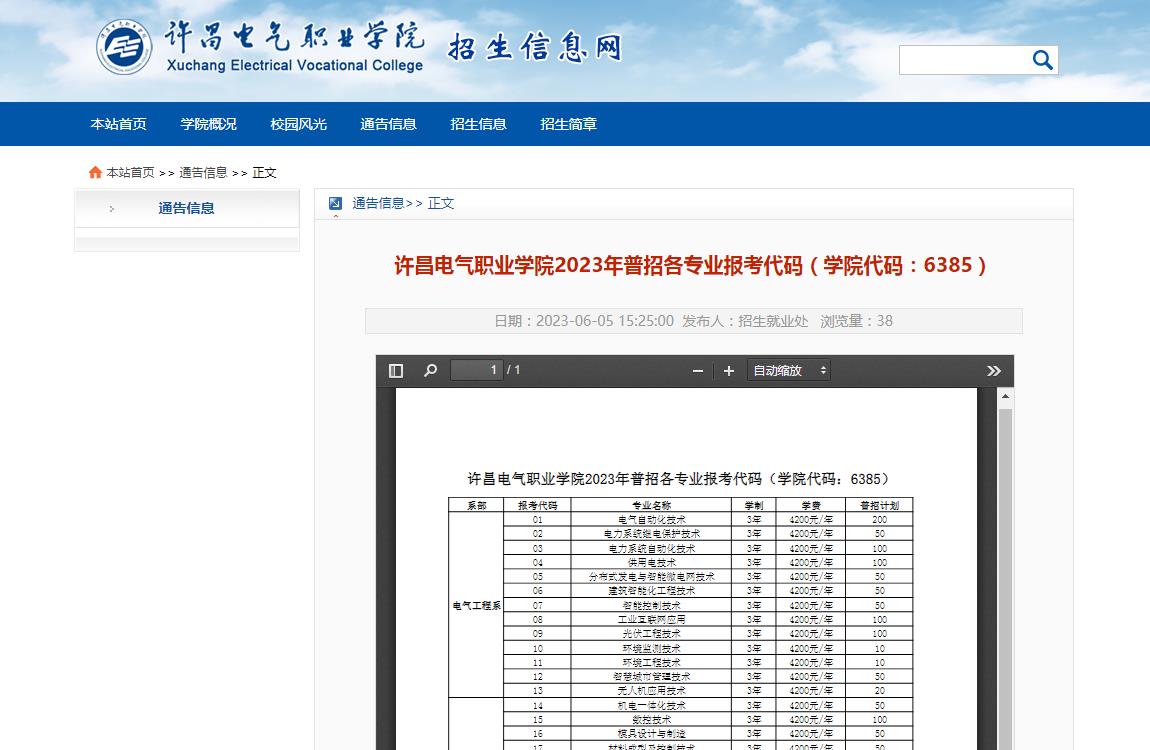Click the PDF scrollbar up arrow
The image size is (1150, 750).
tap(1006, 397)
